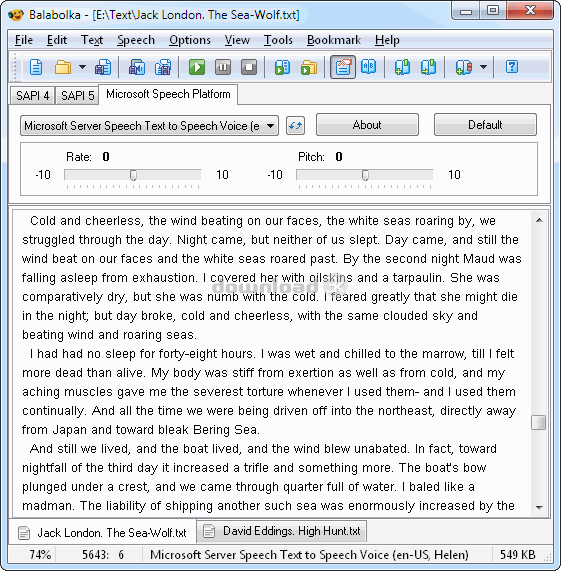Open the Edit menu
The height and width of the screenshot is (571, 561).
tap(57, 40)
